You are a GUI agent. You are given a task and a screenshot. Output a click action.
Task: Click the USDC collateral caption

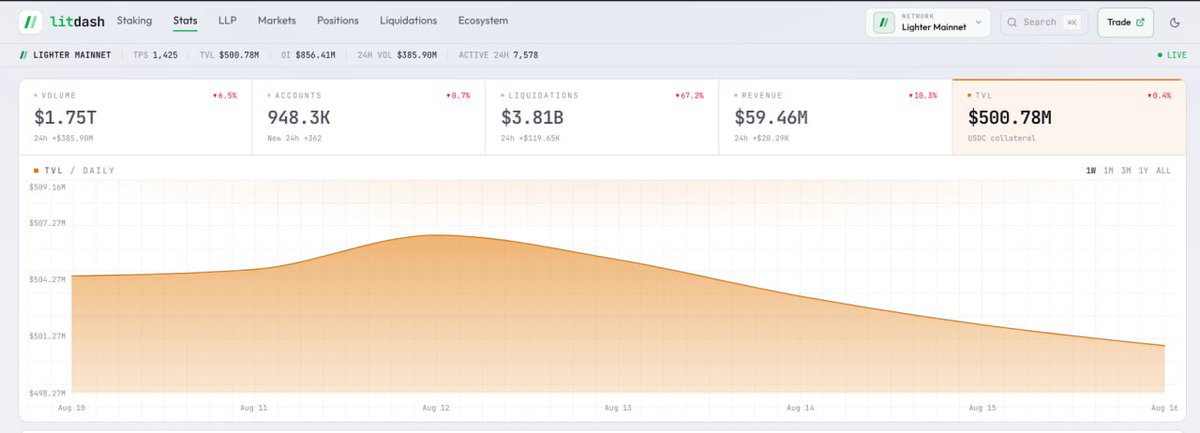pyautogui.click(x=1003, y=138)
